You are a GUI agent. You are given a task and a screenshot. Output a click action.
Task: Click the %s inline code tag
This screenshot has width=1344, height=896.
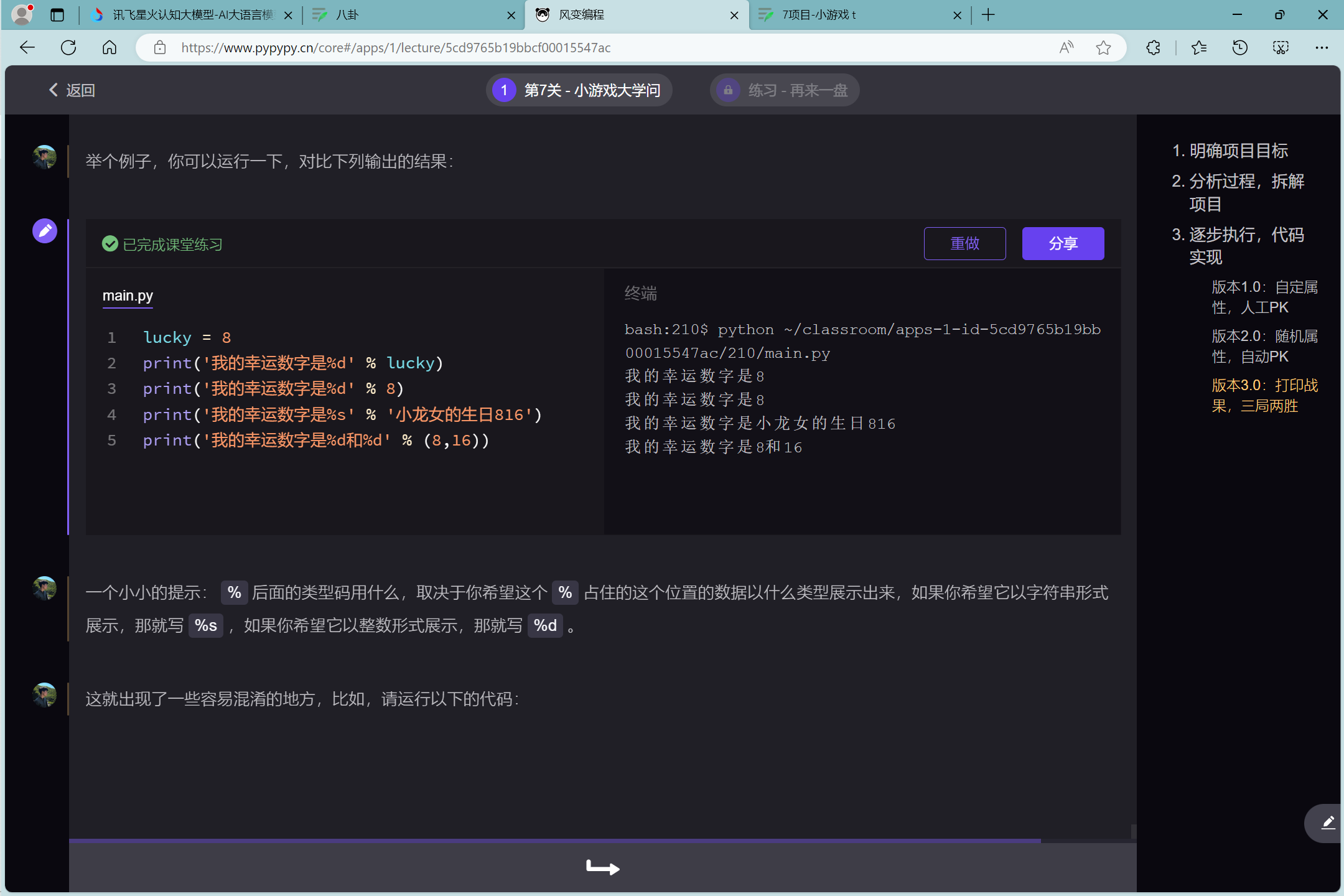(x=206, y=625)
